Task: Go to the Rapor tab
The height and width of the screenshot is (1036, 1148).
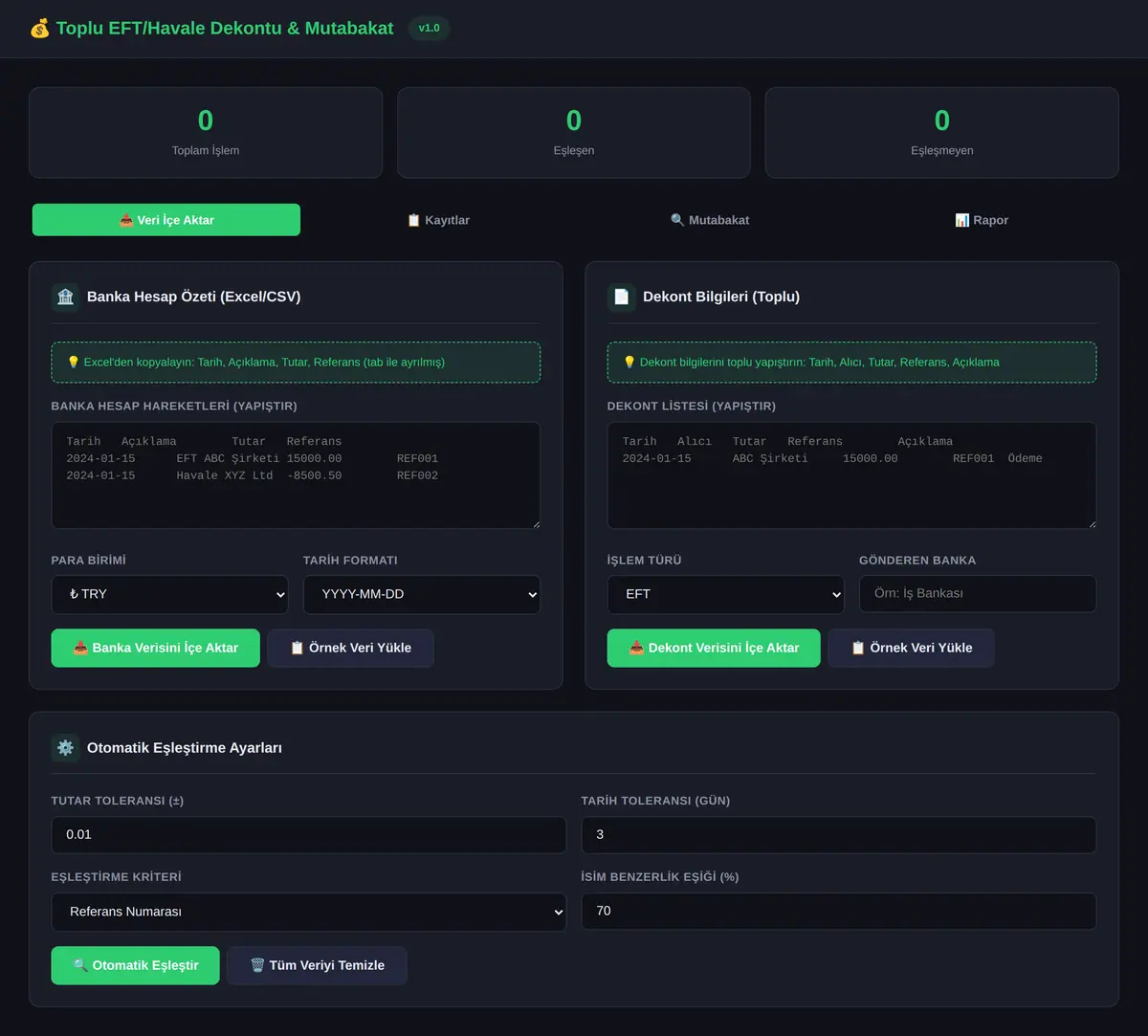Action: click(x=982, y=220)
